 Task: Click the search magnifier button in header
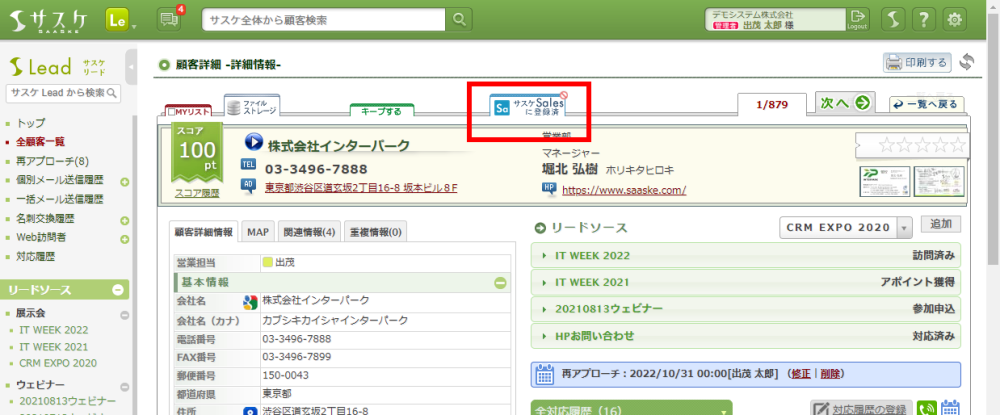click(x=458, y=19)
